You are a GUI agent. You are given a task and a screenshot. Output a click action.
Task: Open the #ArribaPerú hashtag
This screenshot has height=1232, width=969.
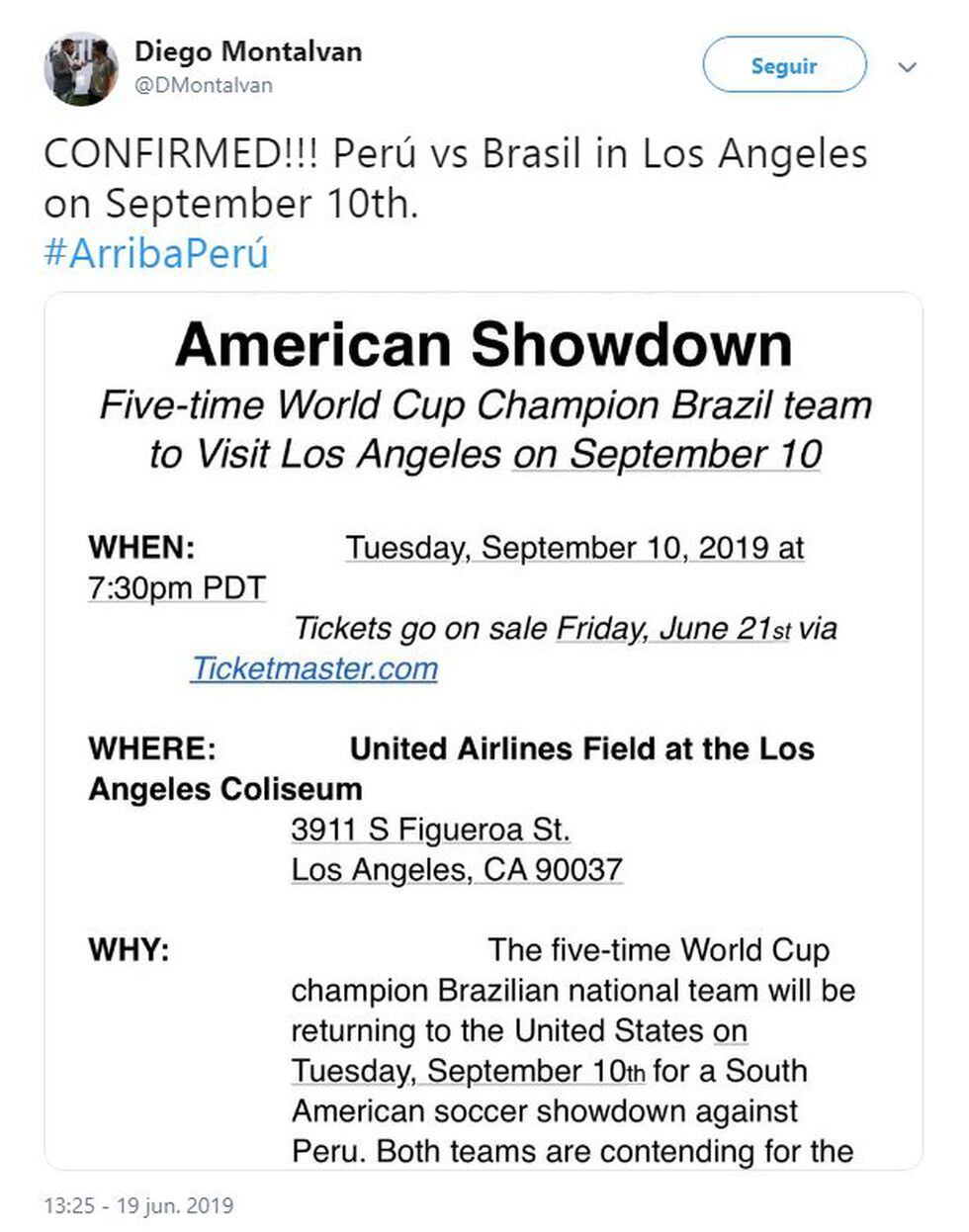(x=156, y=253)
